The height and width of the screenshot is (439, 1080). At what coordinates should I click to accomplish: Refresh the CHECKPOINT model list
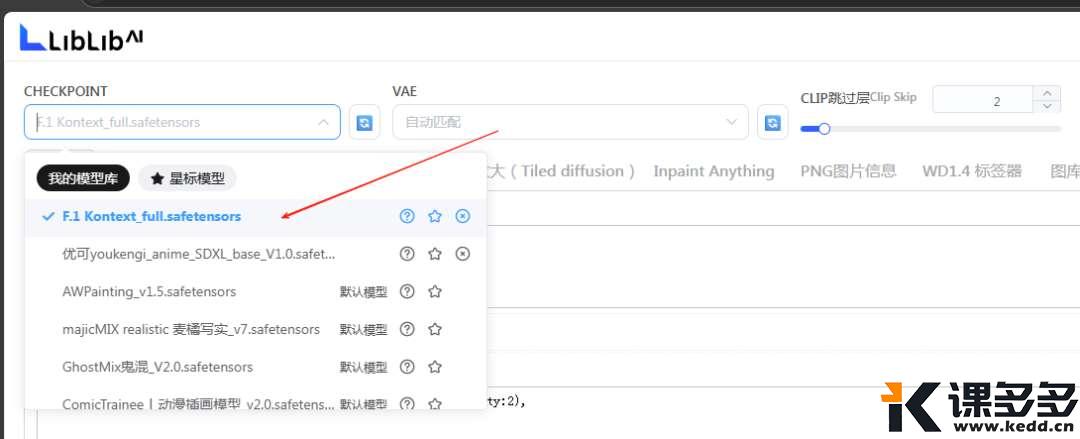click(364, 123)
